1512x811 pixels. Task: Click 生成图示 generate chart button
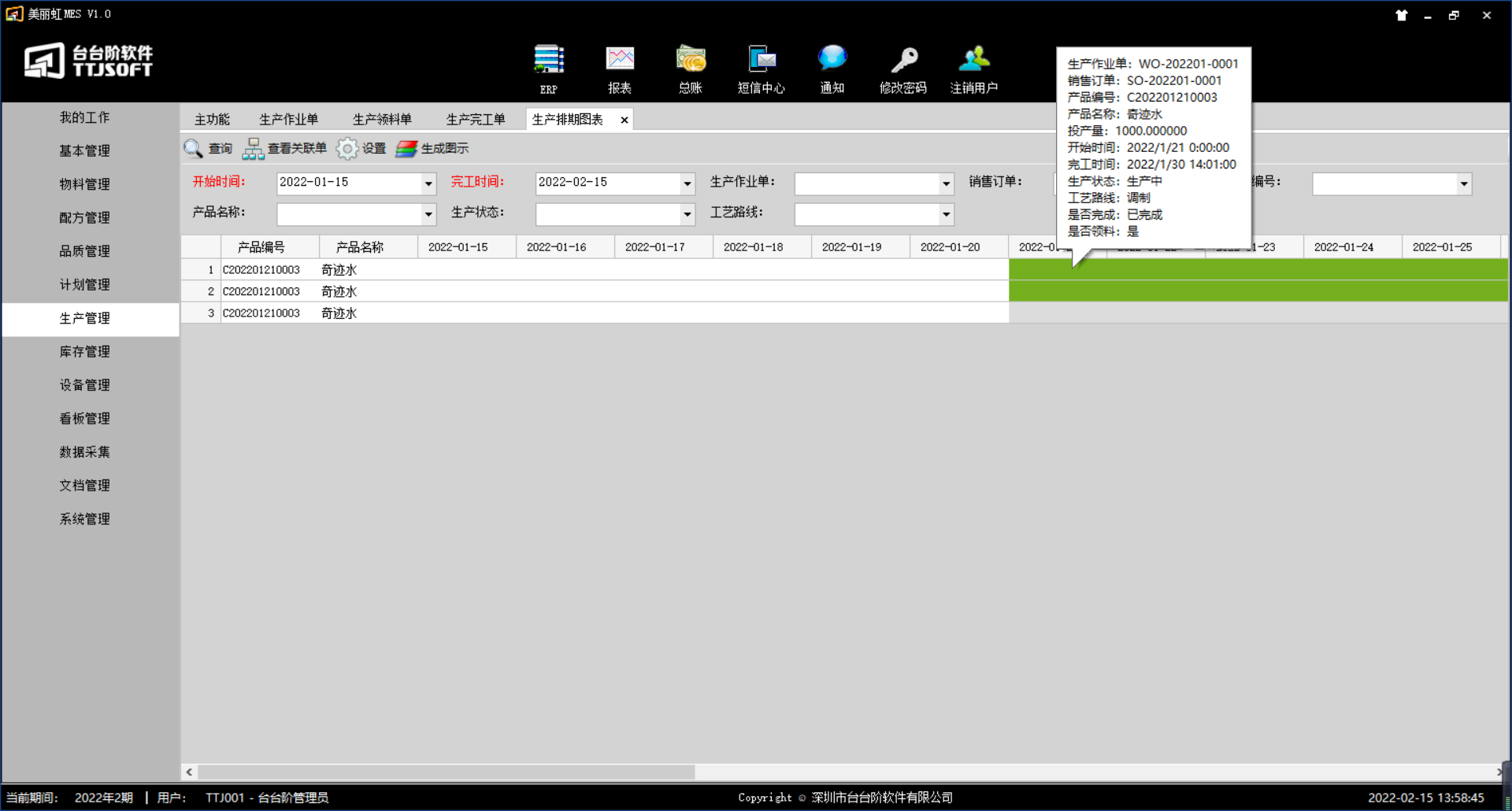pos(432,148)
